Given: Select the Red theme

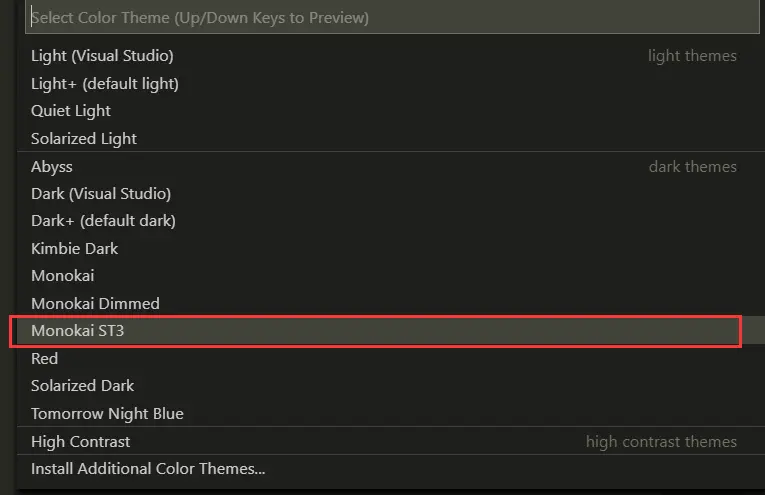Looking at the screenshot, I should click(45, 359).
